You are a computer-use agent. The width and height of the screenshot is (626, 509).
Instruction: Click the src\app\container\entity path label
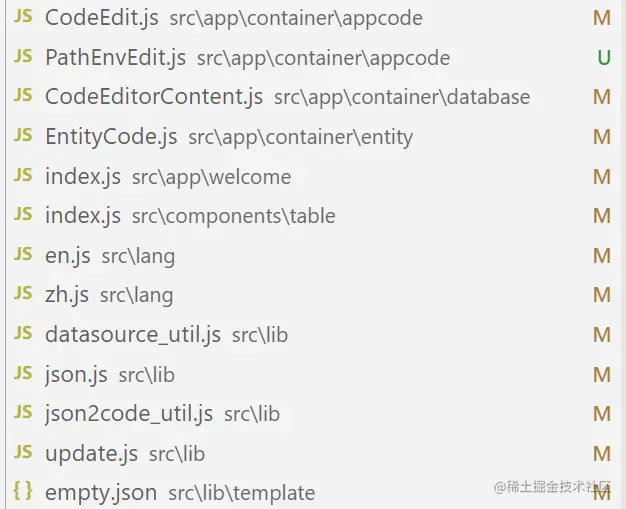pyautogui.click(x=301, y=137)
